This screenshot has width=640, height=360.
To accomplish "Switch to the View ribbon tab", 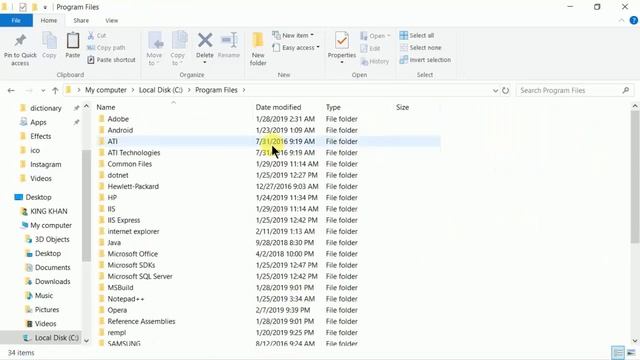I will [x=111, y=20].
